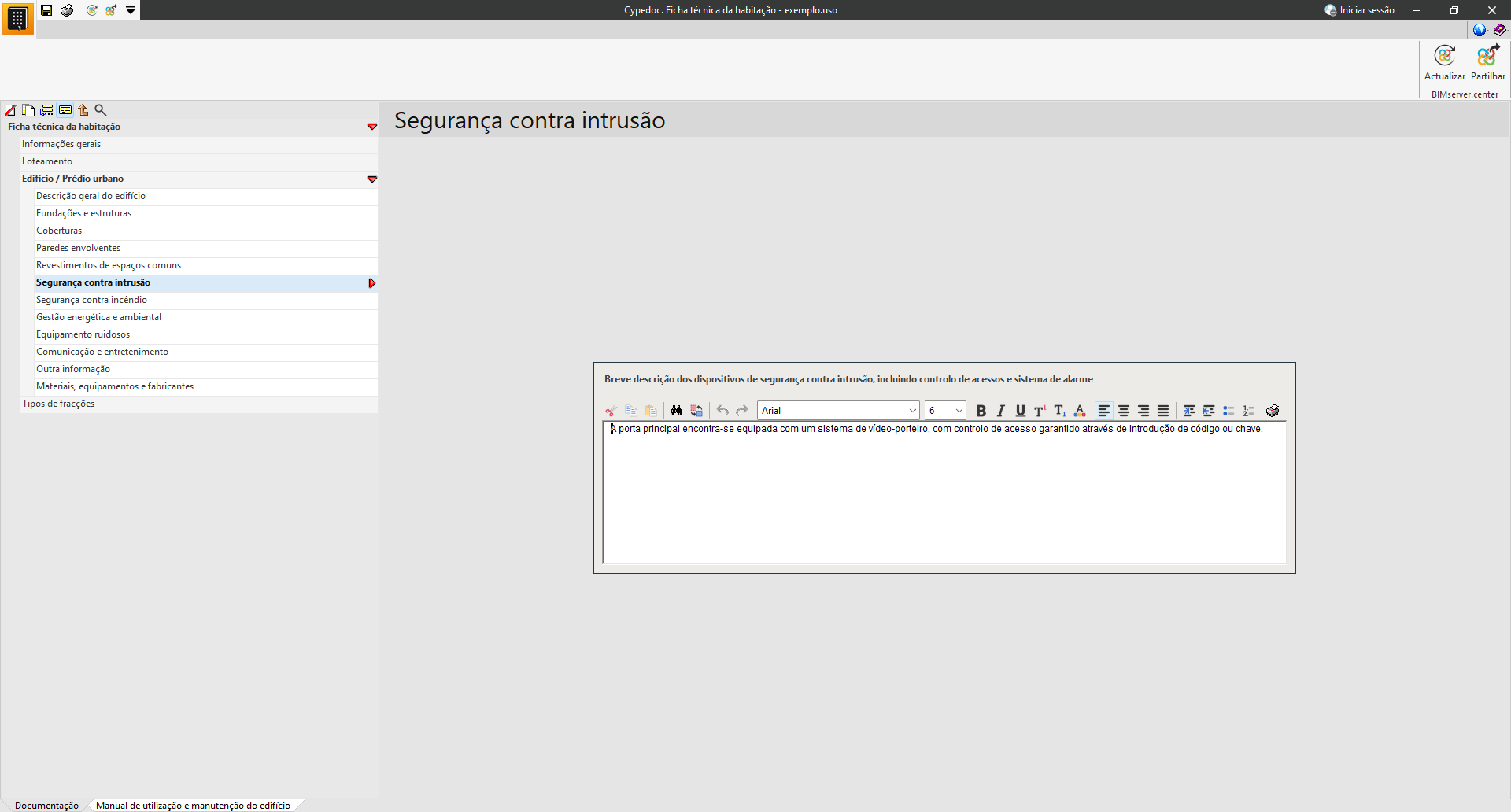The image size is (1511, 812).
Task: Click Iniciar sessão to sign in
Action: pyautogui.click(x=1360, y=10)
